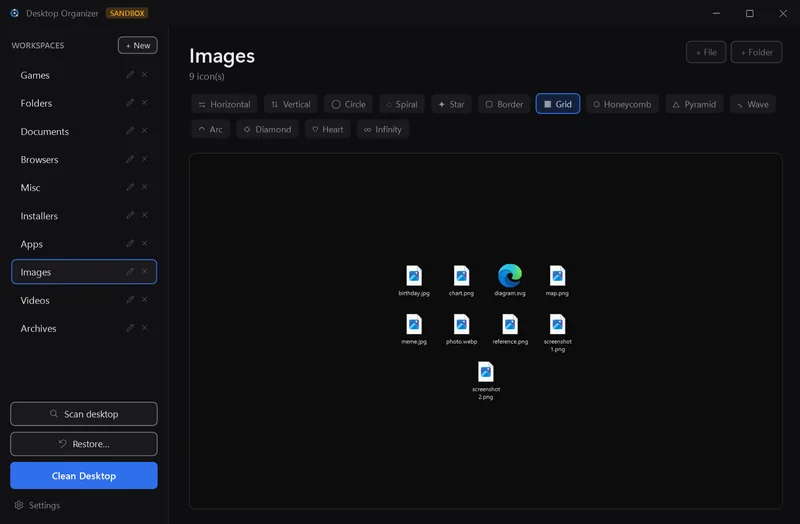This screenshot has width=800, height=524.
Task: Select the screenshot 2.png icon
Action: (486, 380)
